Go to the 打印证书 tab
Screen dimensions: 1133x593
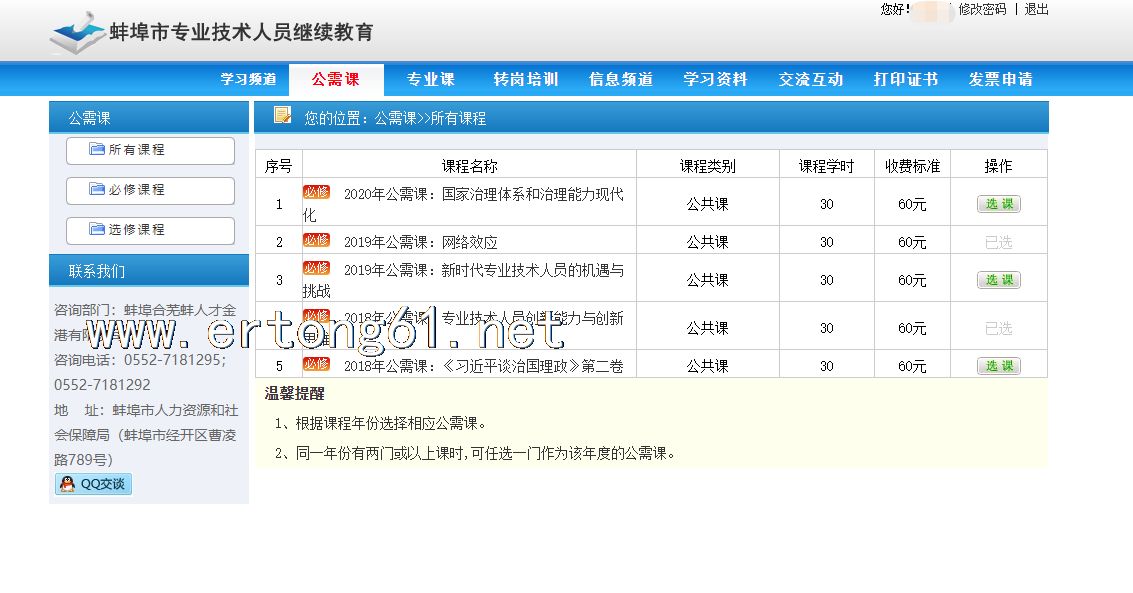pyautogui.click(x=905, y=80)
